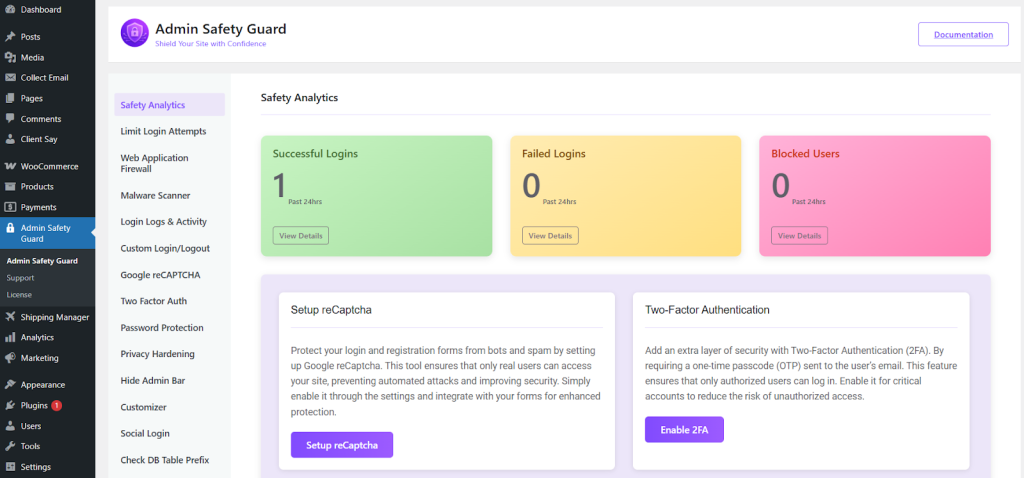This screenshot has width=1024, height=478.
Task: Click the Client Say person icon
Action: [x=10, y=139]
